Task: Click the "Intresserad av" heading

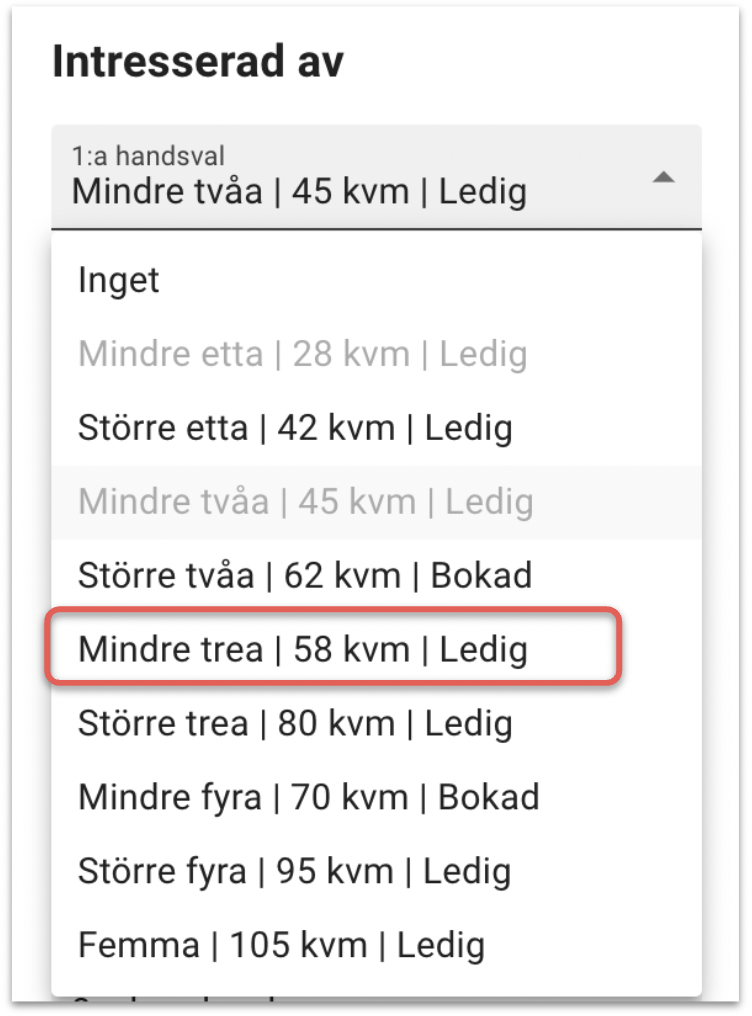Action: (198, 63)
